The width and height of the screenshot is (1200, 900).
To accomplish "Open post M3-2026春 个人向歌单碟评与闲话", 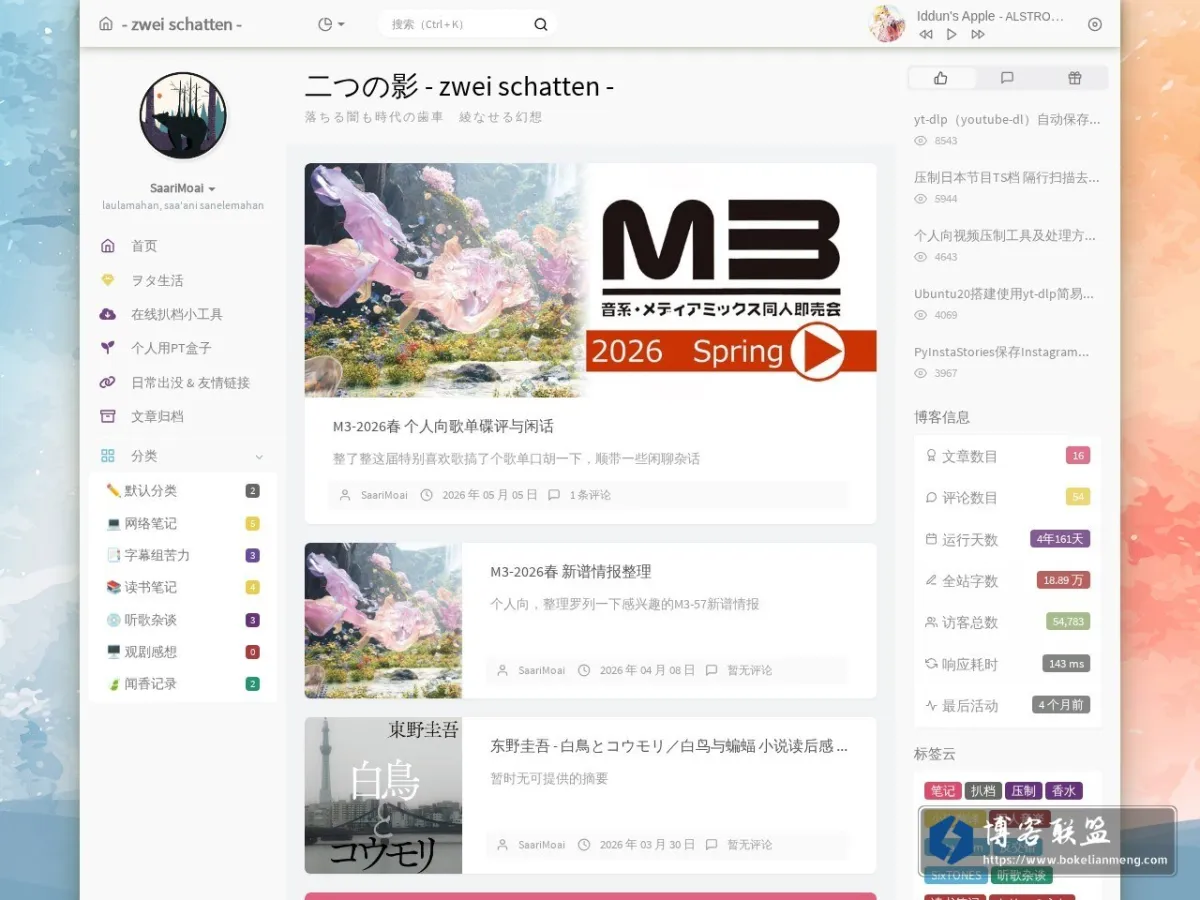I will point(443,426).
